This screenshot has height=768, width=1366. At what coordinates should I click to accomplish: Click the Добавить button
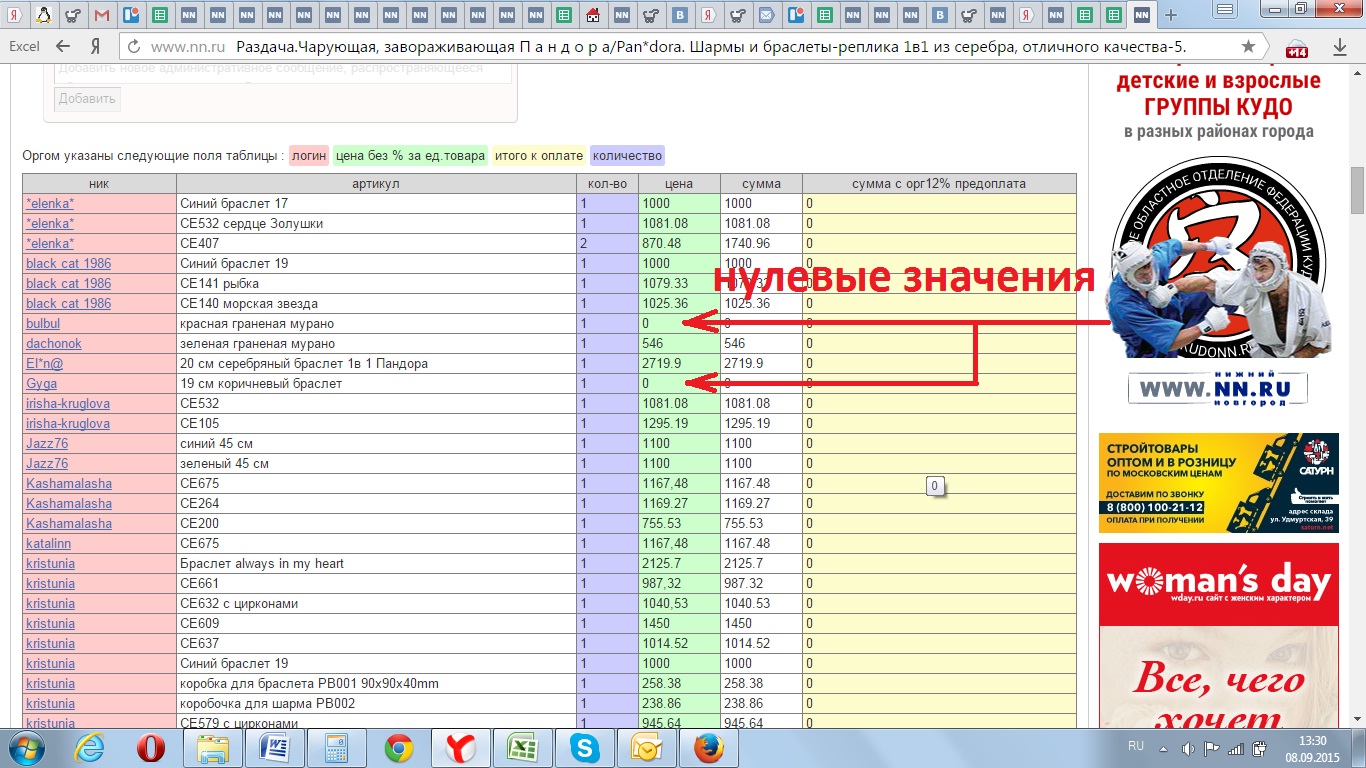87,99
